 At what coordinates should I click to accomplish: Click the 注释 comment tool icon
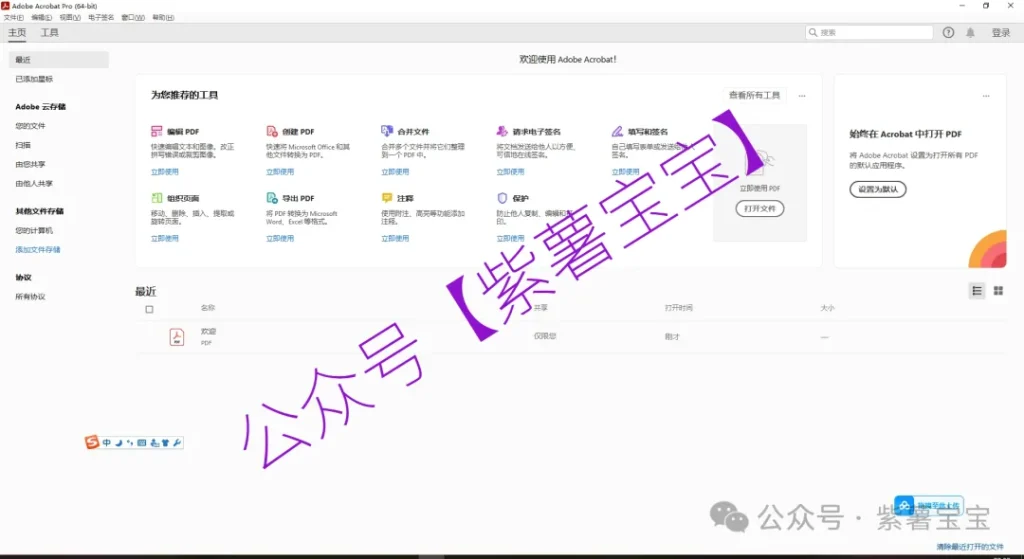(x=387, y=198)
